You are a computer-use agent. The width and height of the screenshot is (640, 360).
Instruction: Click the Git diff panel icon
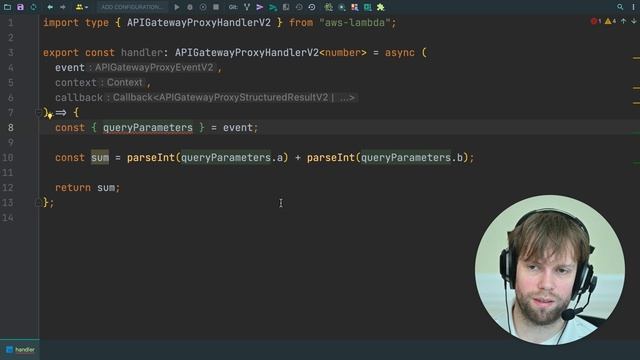(286, 7)
